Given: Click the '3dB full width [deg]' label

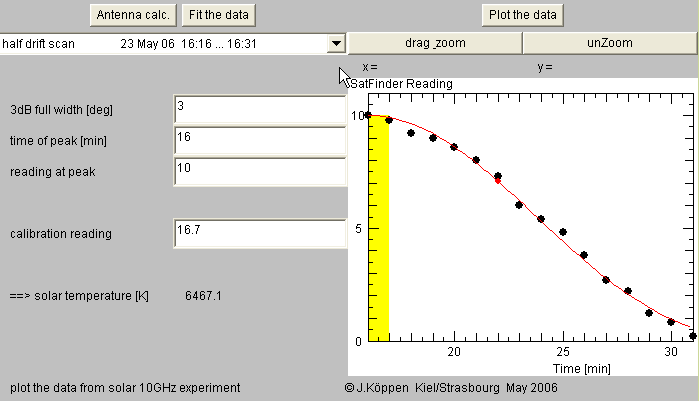Looking at the screenshot, I should pyautogui.click(x=62, y=110).
